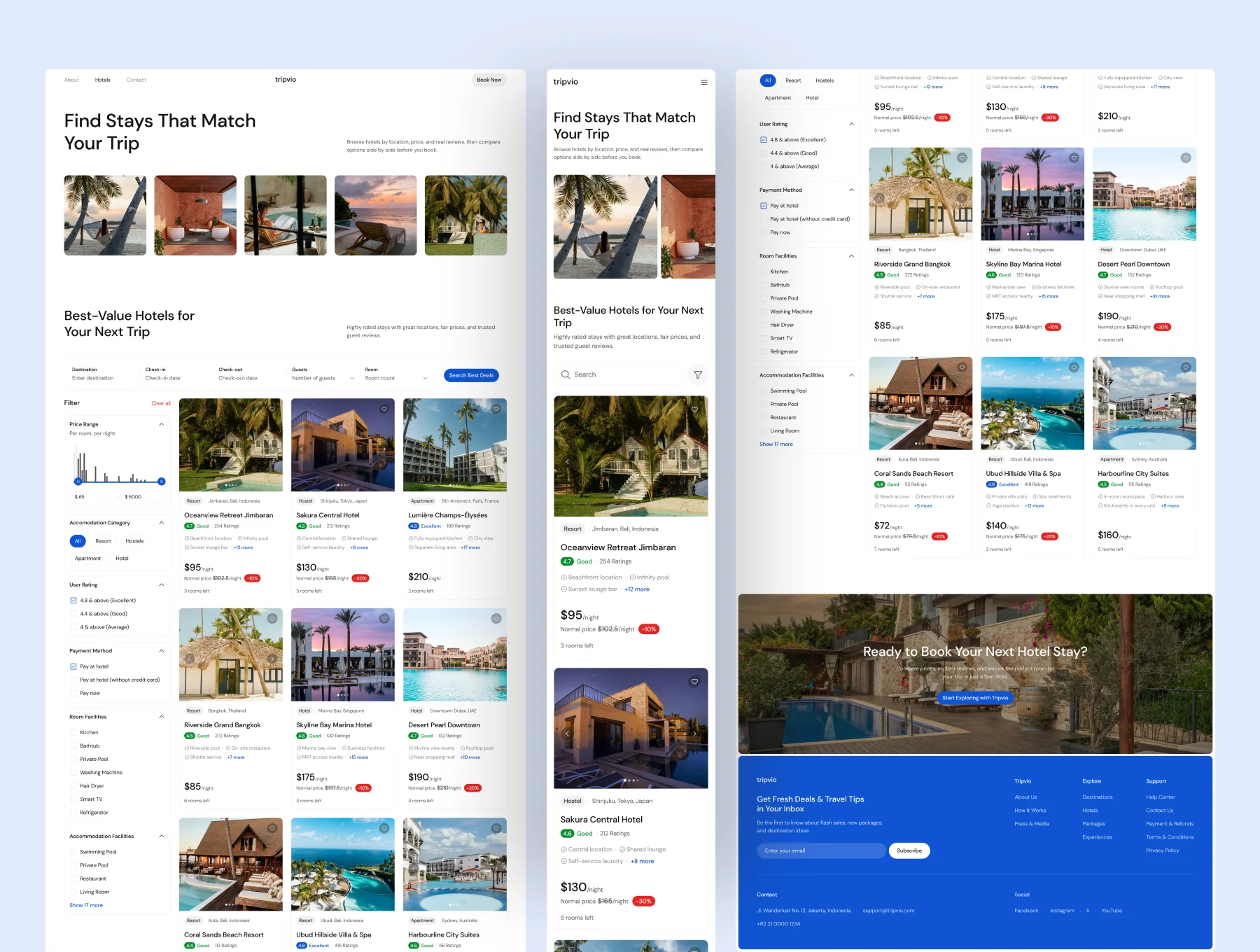
Task: Collapse Accomodation Category section, first desktop mockup
Action: [162, 523]
